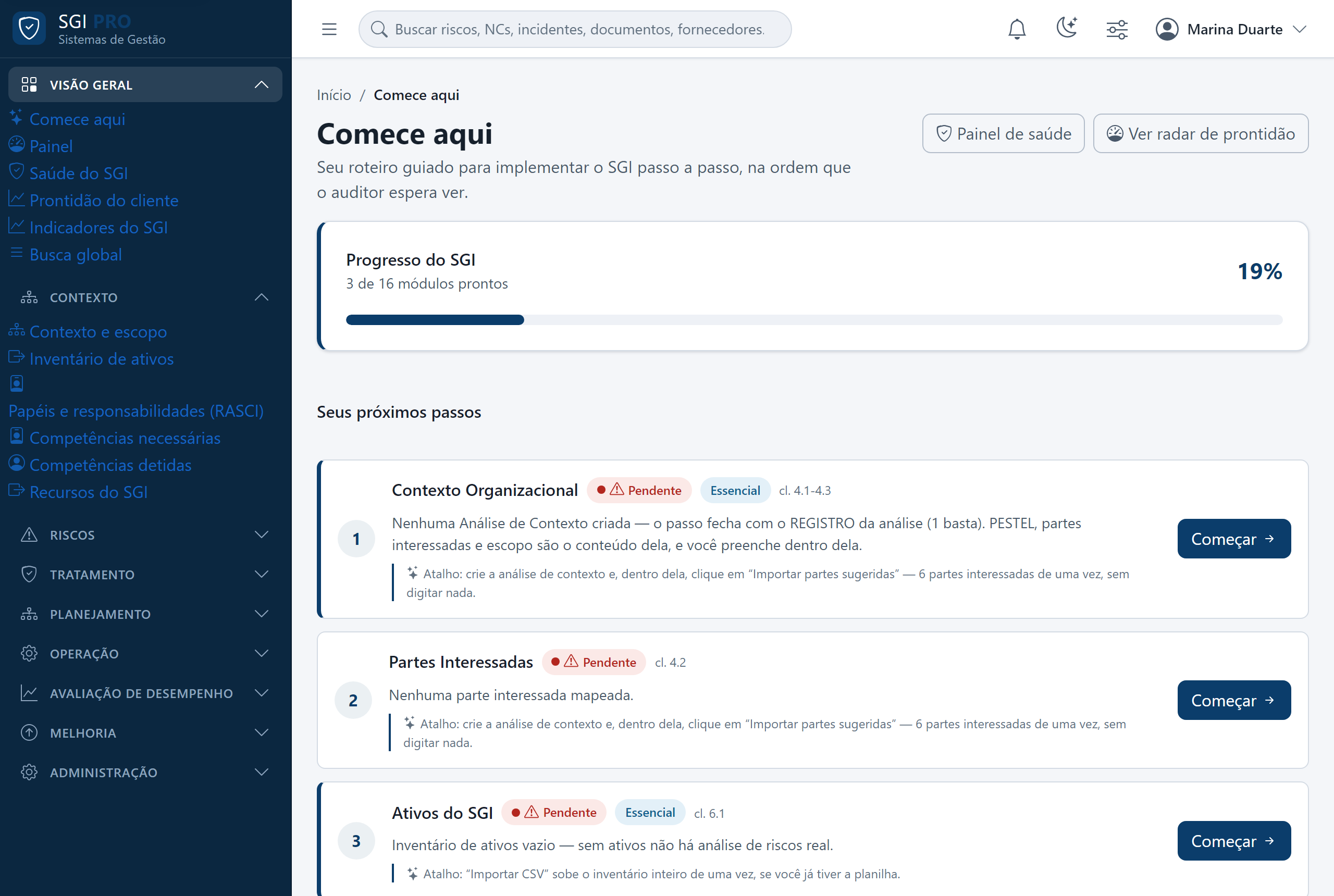The height and width of the screenshot is (896, 1334).
Task: Expand the Planejamento section chevron
Action: 261,614
